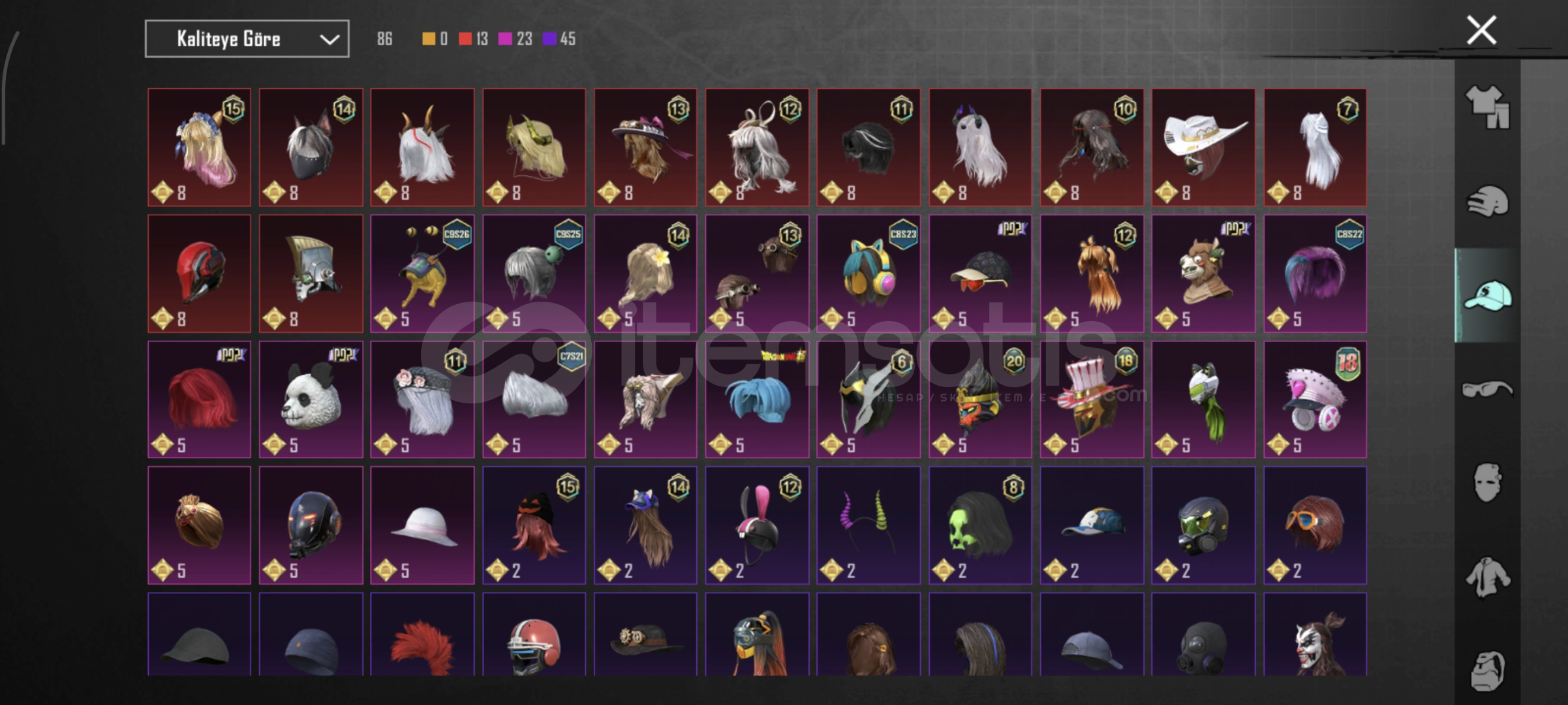Choose the red racing helmet item
Image resolution: width=1568 pixels, height=705 pixels.
pos(199,274)
